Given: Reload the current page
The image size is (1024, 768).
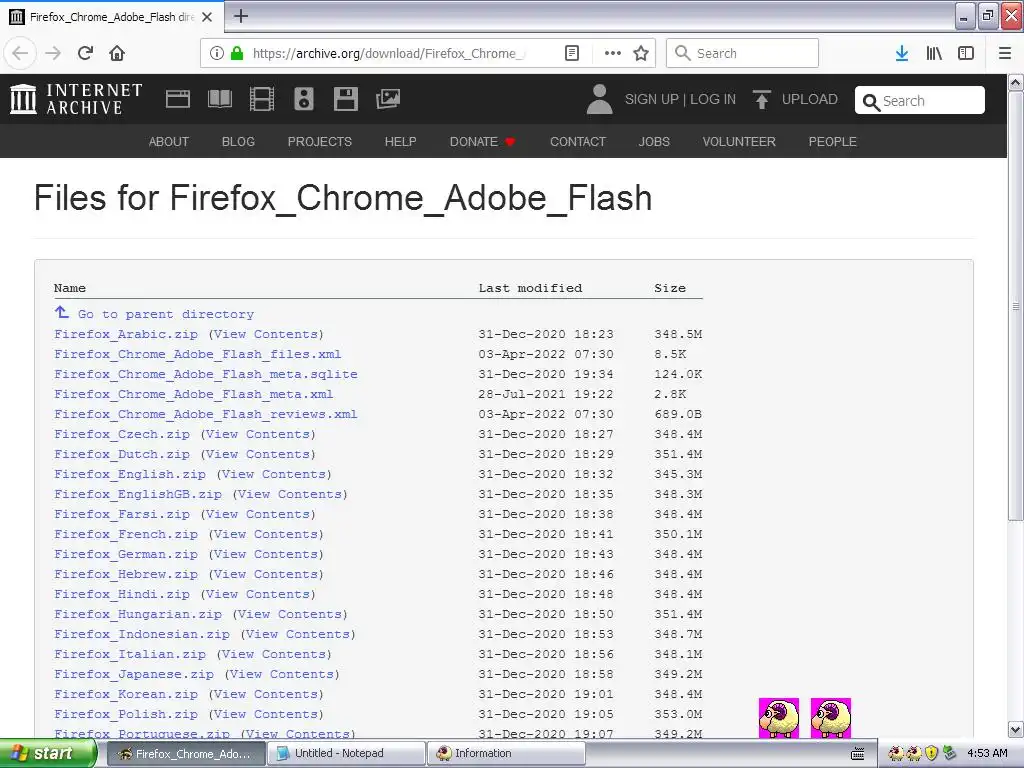Looking at the screenshot, I should click(x=85, y=54).
